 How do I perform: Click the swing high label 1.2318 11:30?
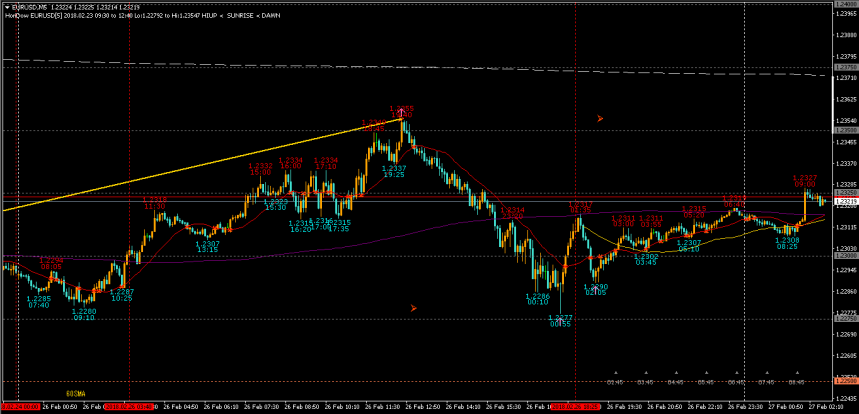[154, 203]
